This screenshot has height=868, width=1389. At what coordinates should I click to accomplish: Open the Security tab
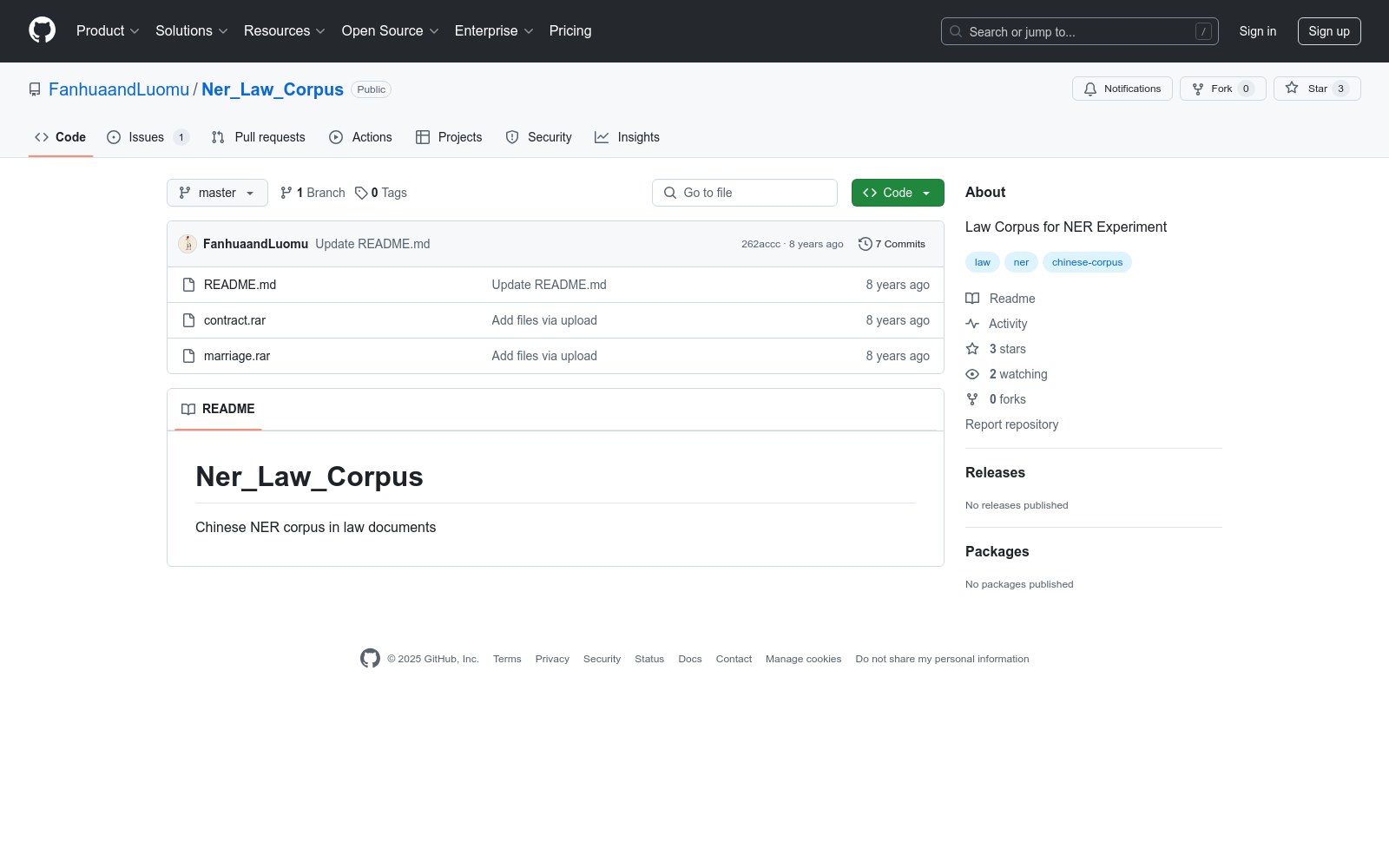tap(539, 137)
